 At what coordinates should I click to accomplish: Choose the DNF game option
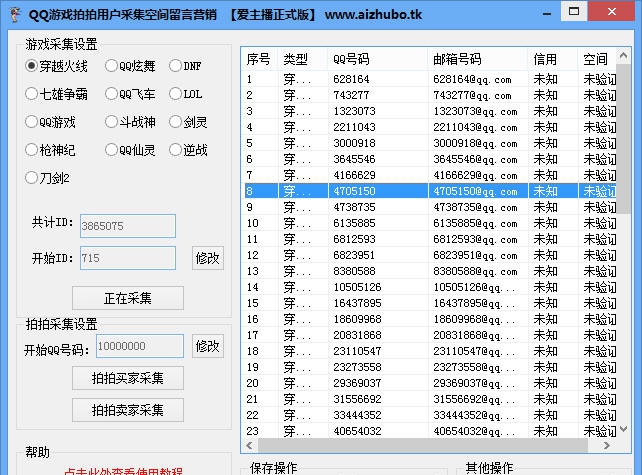[x=185, y=66]
